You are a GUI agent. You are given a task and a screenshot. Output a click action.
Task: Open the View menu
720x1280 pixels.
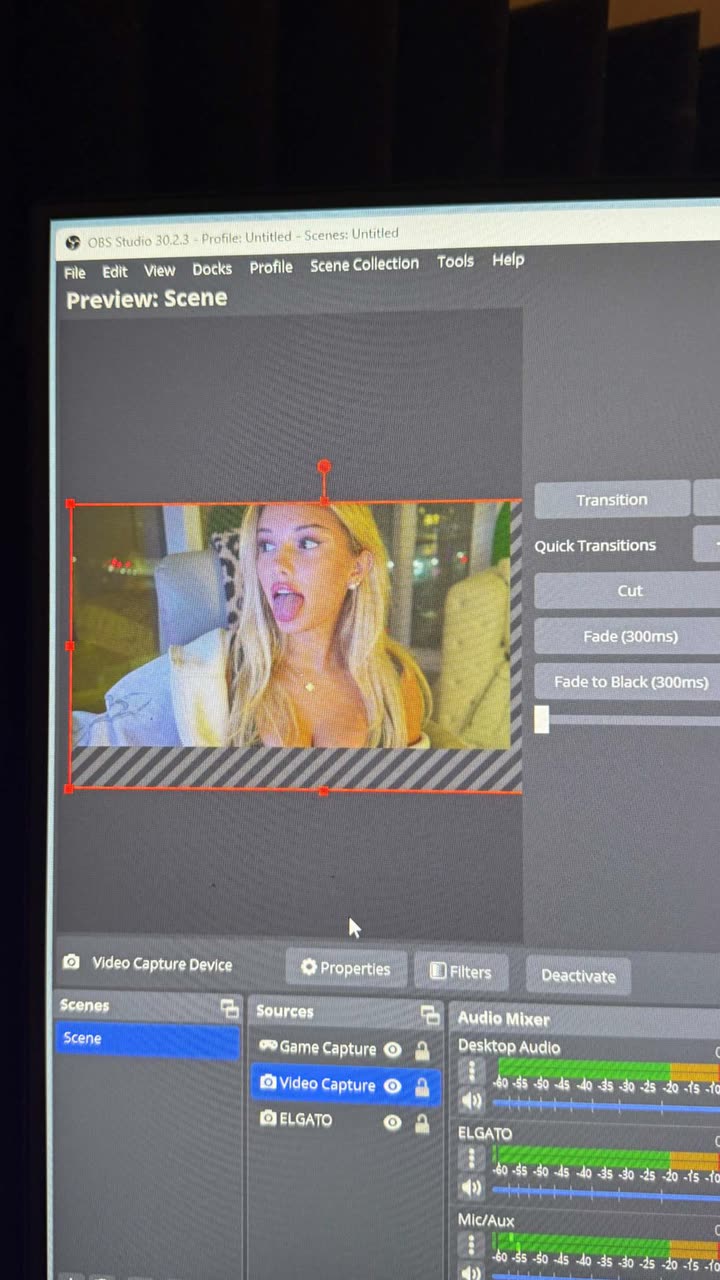(159, 270)
